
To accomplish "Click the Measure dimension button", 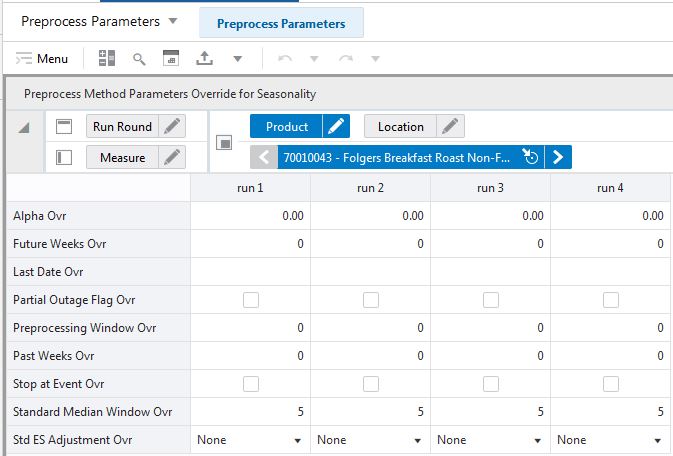I will click(x=122, y=158).
